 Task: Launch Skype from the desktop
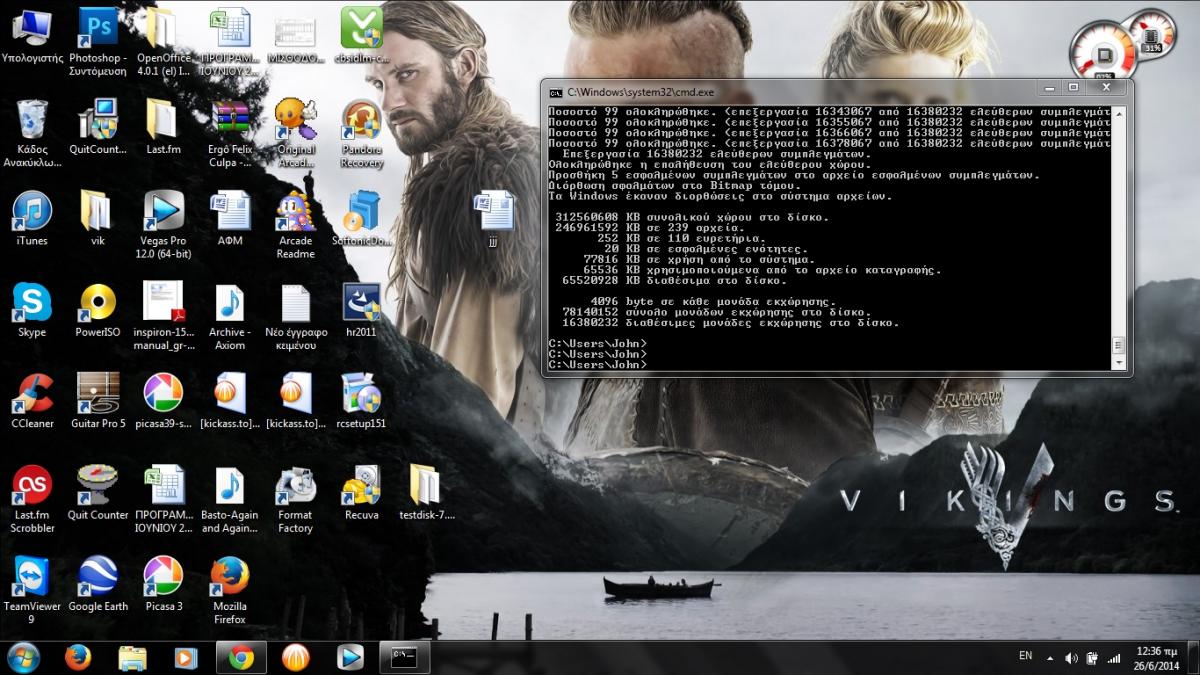click(32, 302)
